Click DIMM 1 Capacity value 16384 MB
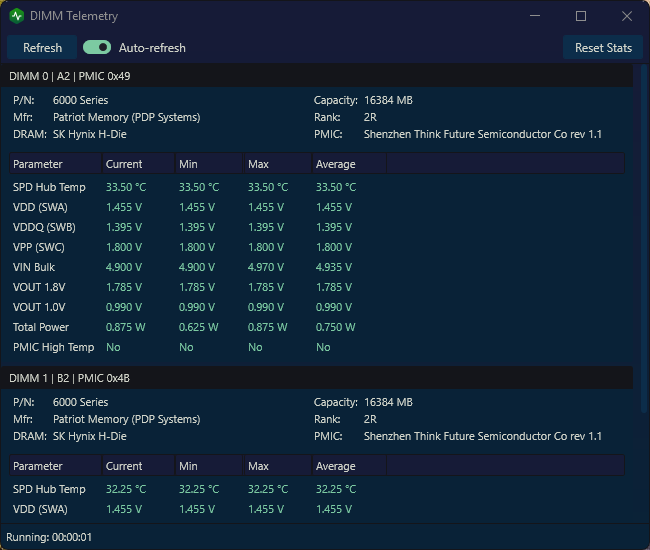Screen dimensions: 650x550 388,402
